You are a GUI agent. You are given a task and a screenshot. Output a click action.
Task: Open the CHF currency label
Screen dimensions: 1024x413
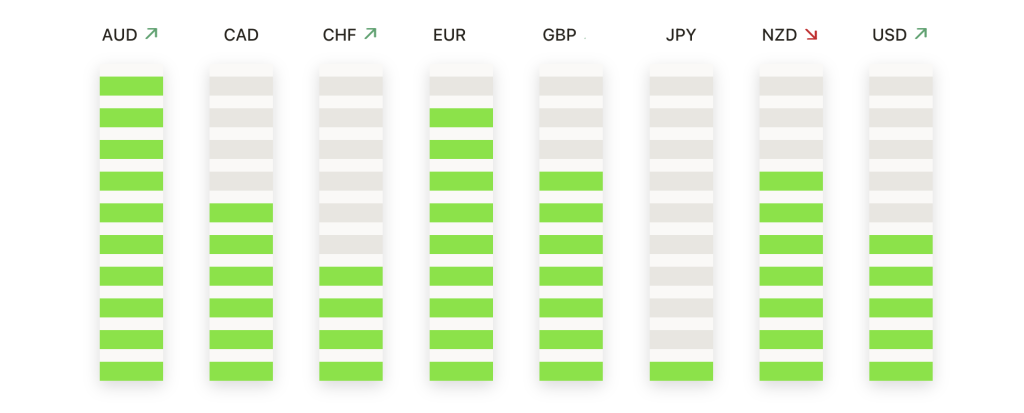(x=340, y=36)
